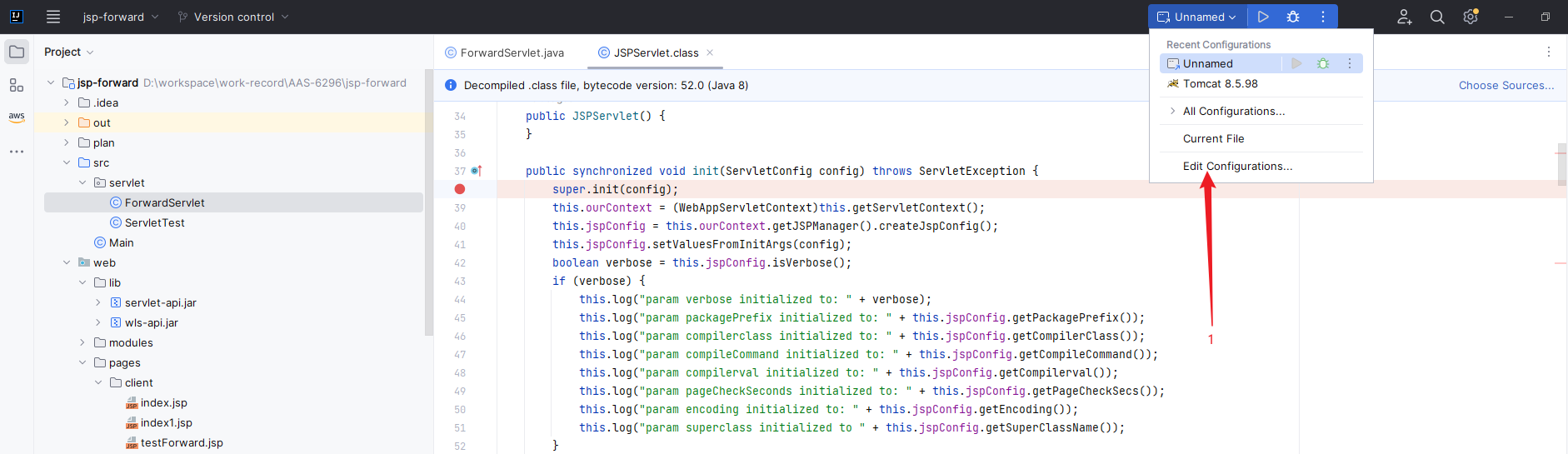Toggle the Project tool window folder icon
The width and height of the screenshot is (1568, 454).
pos(17,52)
